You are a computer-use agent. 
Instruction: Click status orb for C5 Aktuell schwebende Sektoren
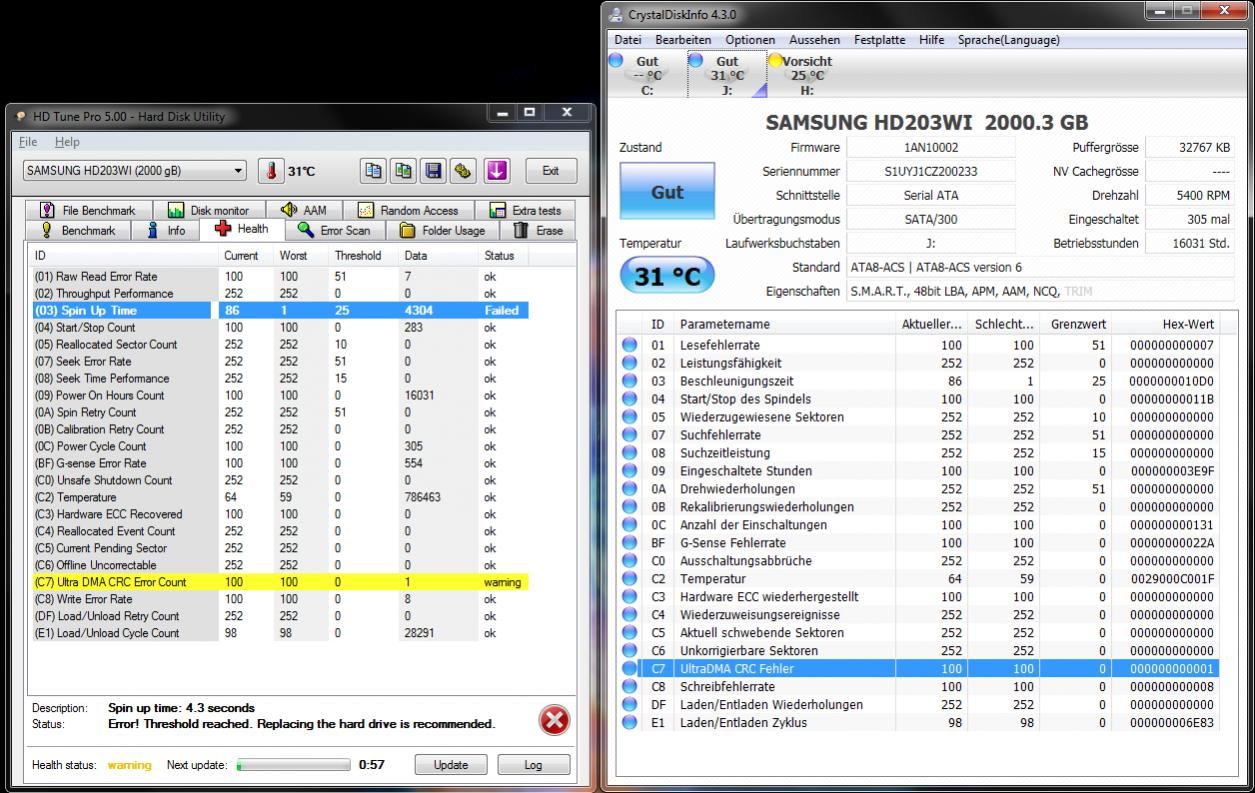click(x=630, y=633)
